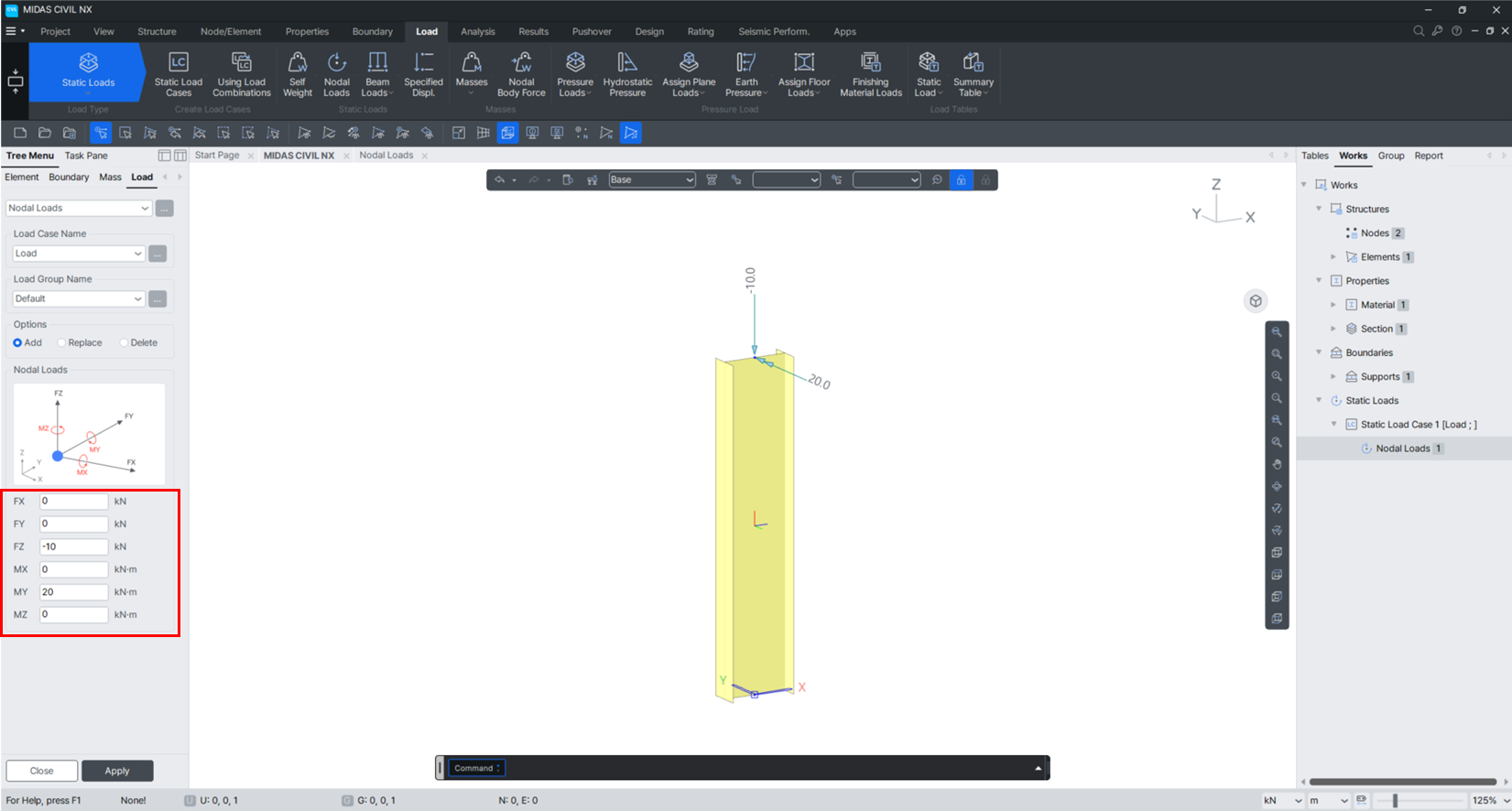The height and width of the screenshot is (811, 1512).
Task: Open Assign Floor Loads tool
Action: [x=804, y=73]
